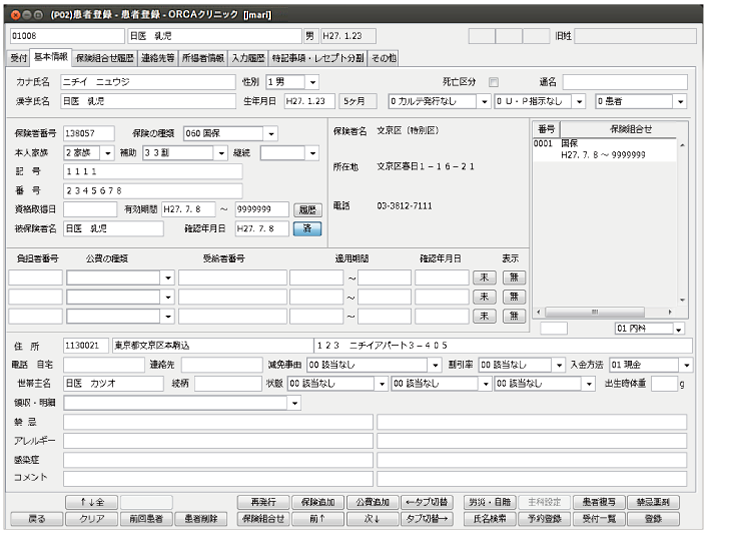
Task: Click the 公費追加 button
Action: (372, 502)
